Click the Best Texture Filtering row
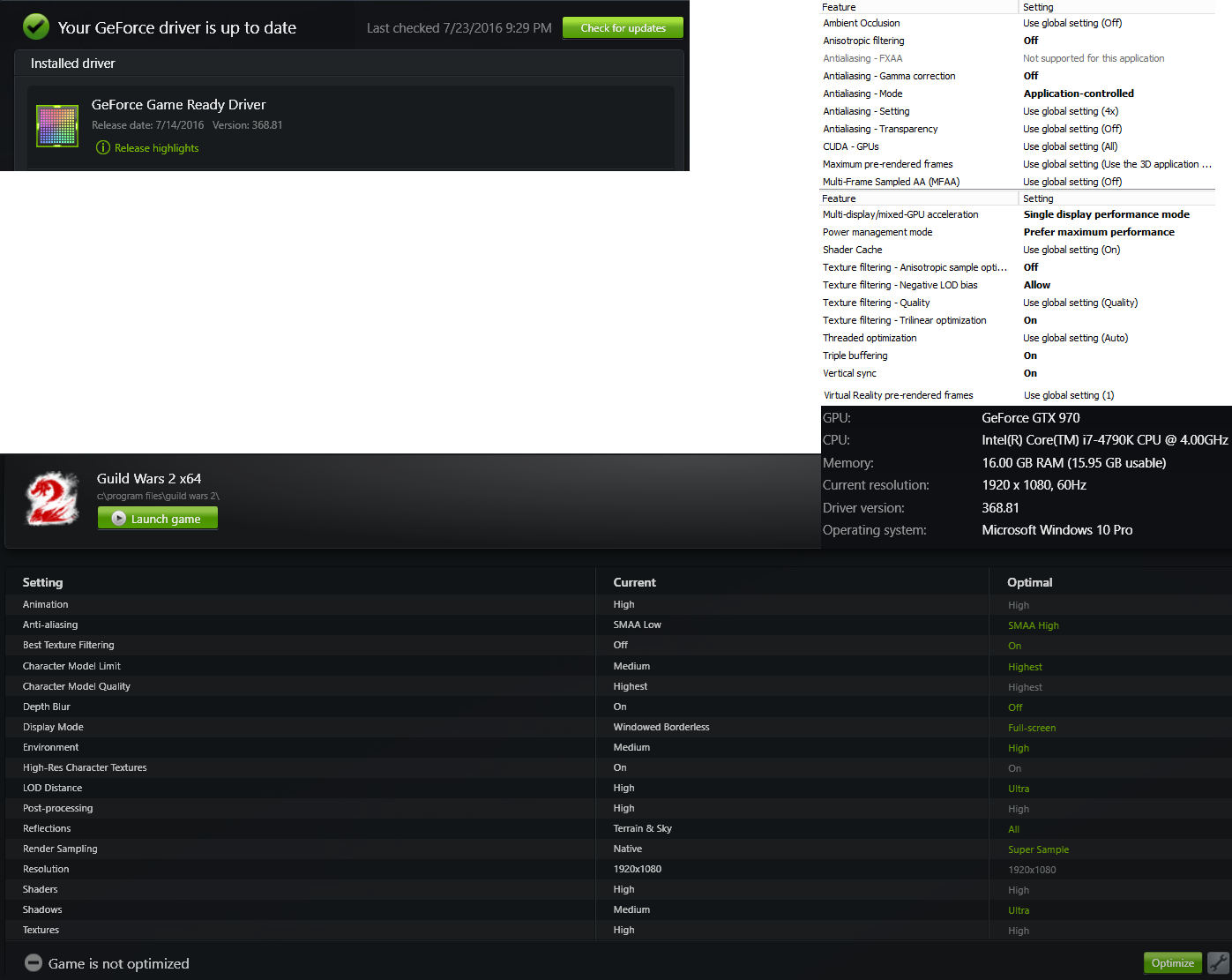1232x980 pixels. [617, 645]
